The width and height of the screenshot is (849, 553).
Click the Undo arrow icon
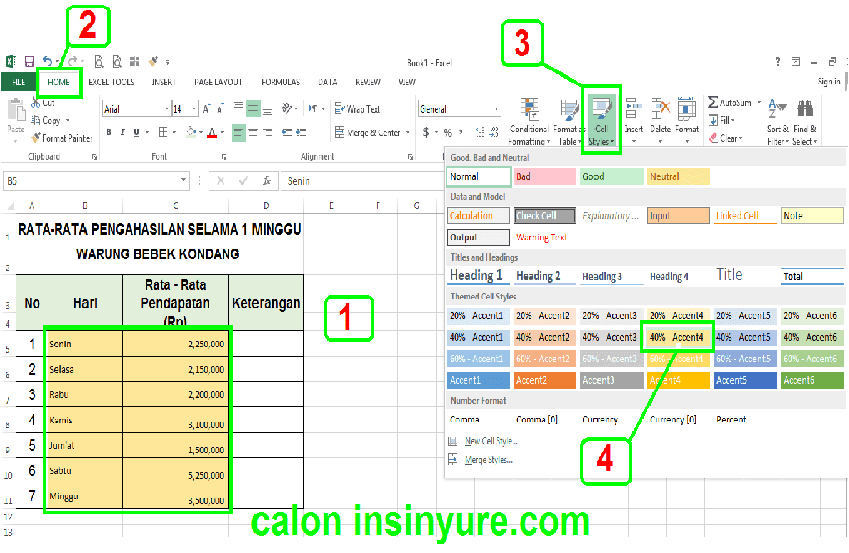click(x=48, y=62)
